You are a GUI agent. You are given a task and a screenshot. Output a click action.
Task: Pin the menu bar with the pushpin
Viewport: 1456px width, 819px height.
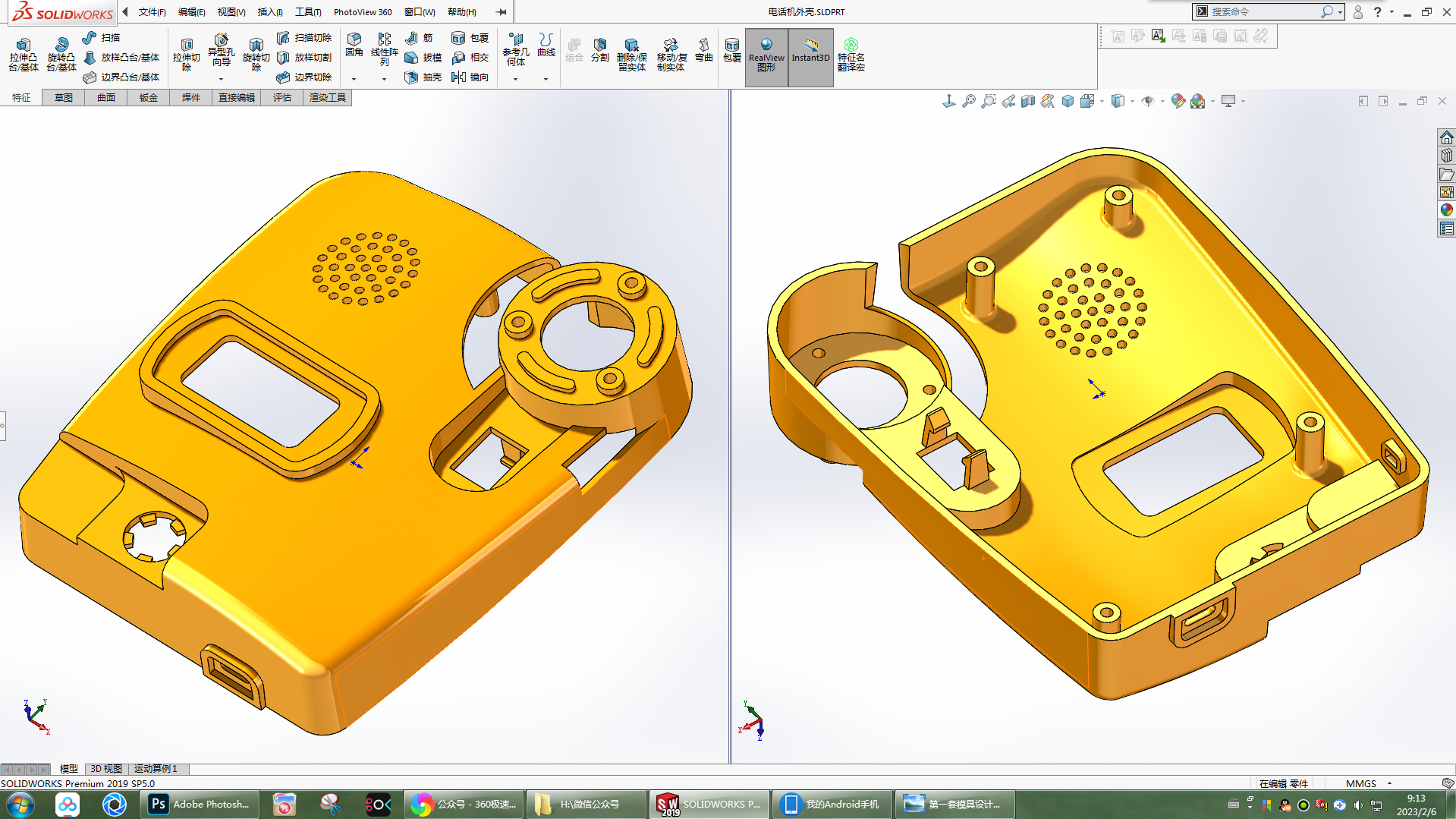501,12
